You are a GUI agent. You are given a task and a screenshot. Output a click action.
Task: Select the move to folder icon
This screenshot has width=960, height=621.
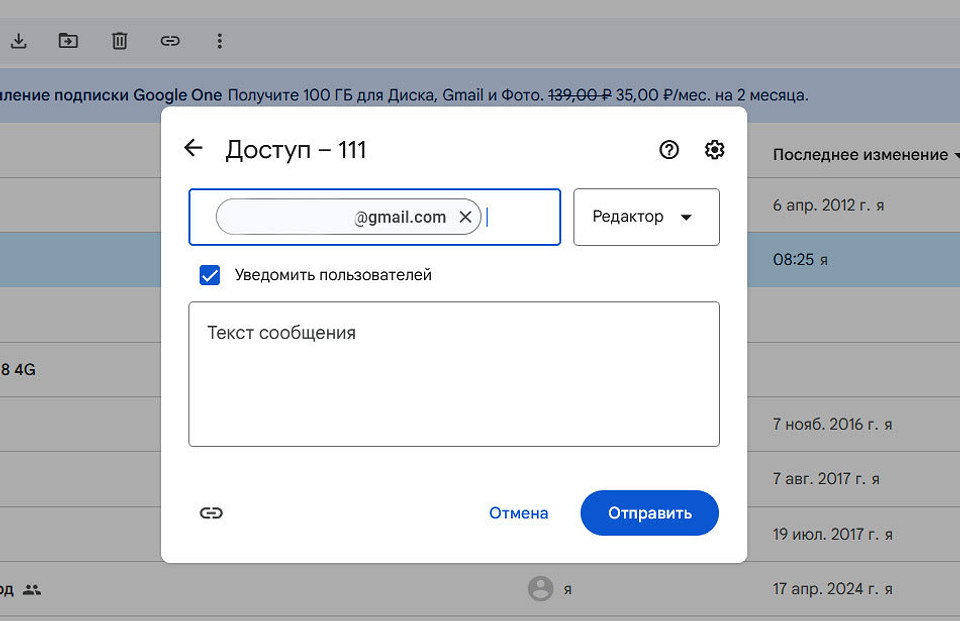(x=69, y=41)
